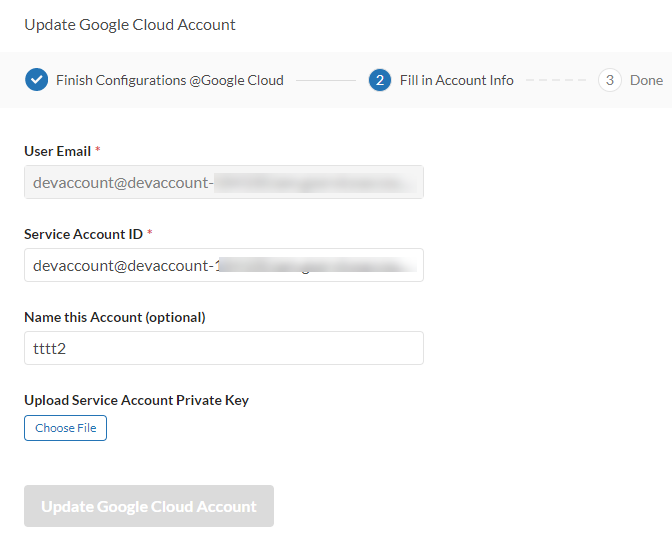
Task: Select the Finish Configurations @Google Cloud step
Action: [x=169, y=80]
